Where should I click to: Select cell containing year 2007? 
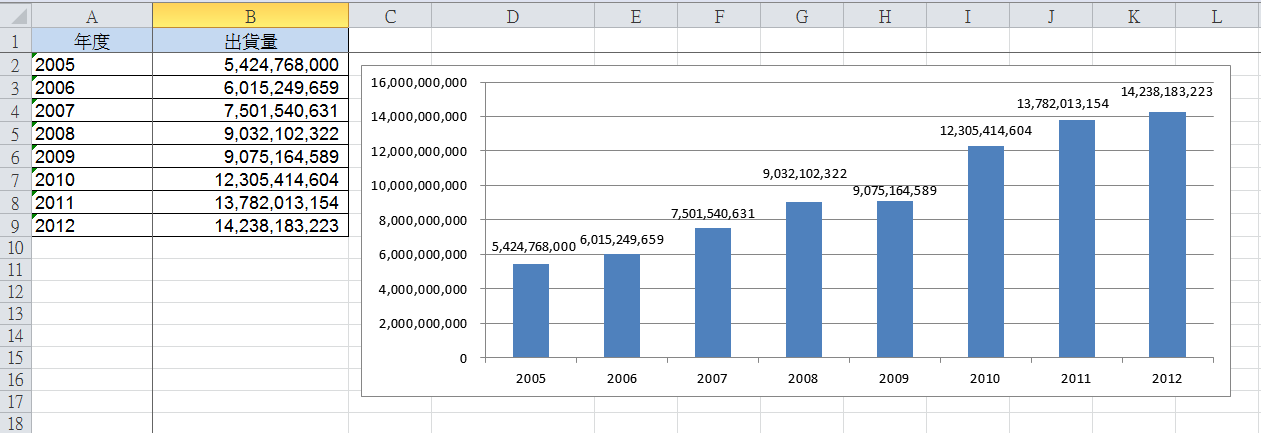click(92, 111)
